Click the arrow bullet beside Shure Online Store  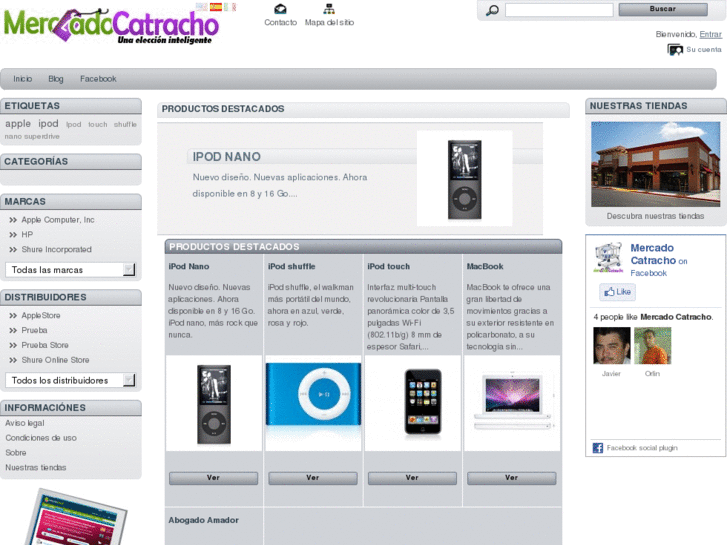13,360
